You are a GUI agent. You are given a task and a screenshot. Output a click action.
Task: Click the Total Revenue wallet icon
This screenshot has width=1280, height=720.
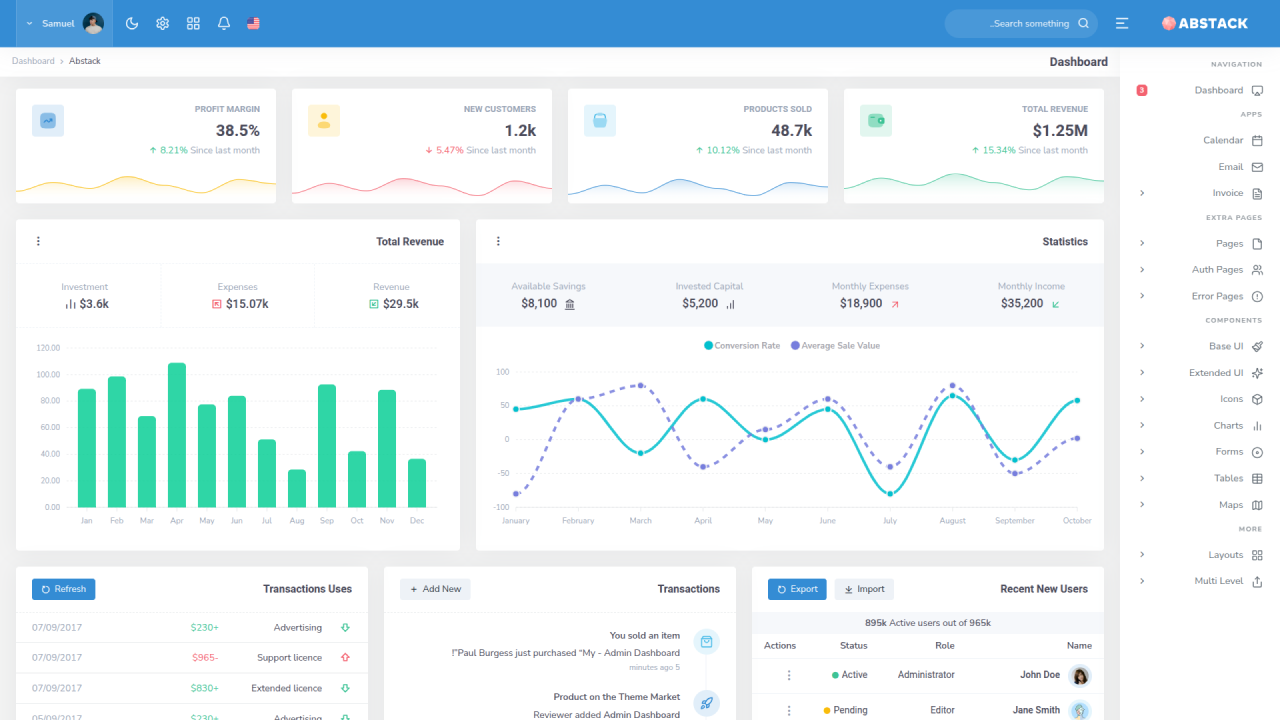[876, 121]
